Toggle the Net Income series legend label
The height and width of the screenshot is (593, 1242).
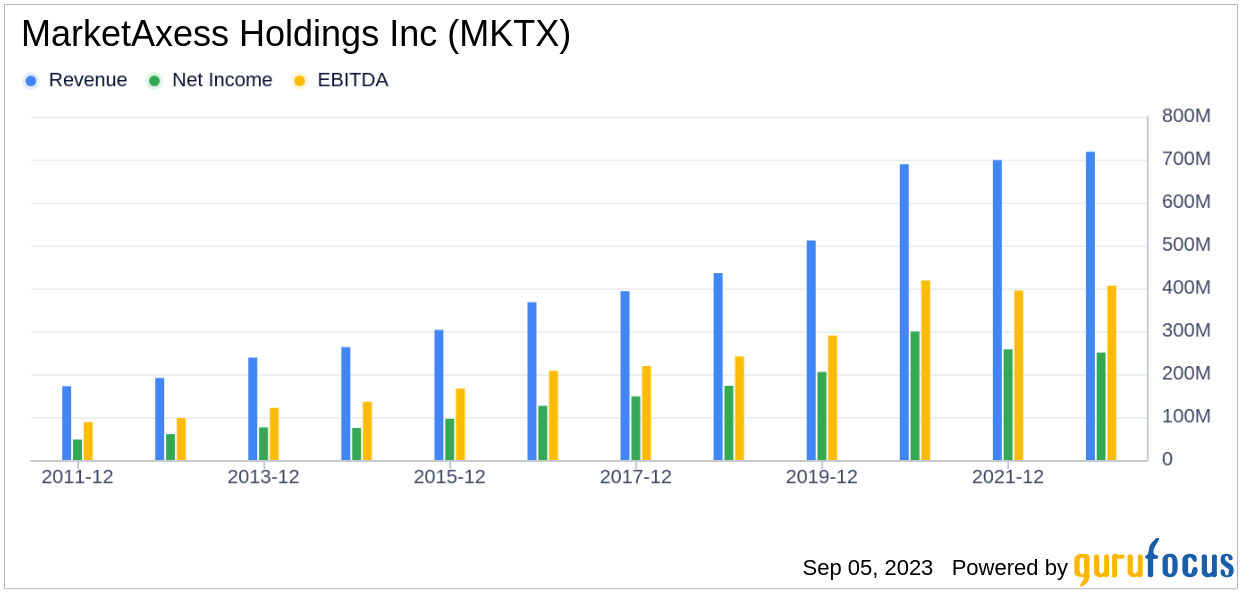click(222, 81)
